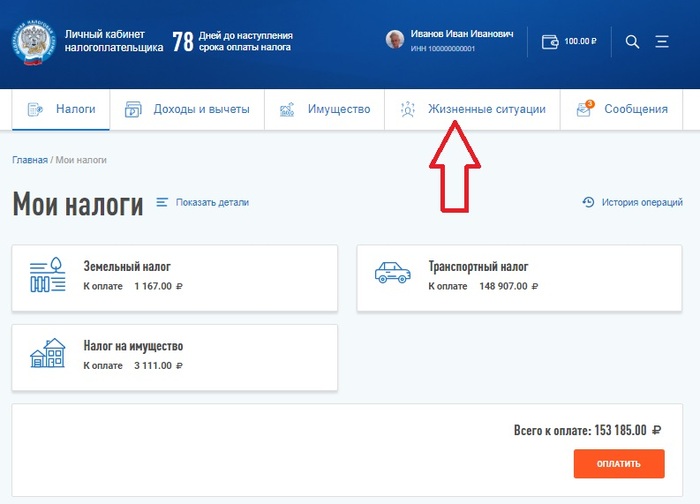Open the hamburger menu icon
Image resolution: width=700 pixels, height=504 pixels.
(662, 42)
